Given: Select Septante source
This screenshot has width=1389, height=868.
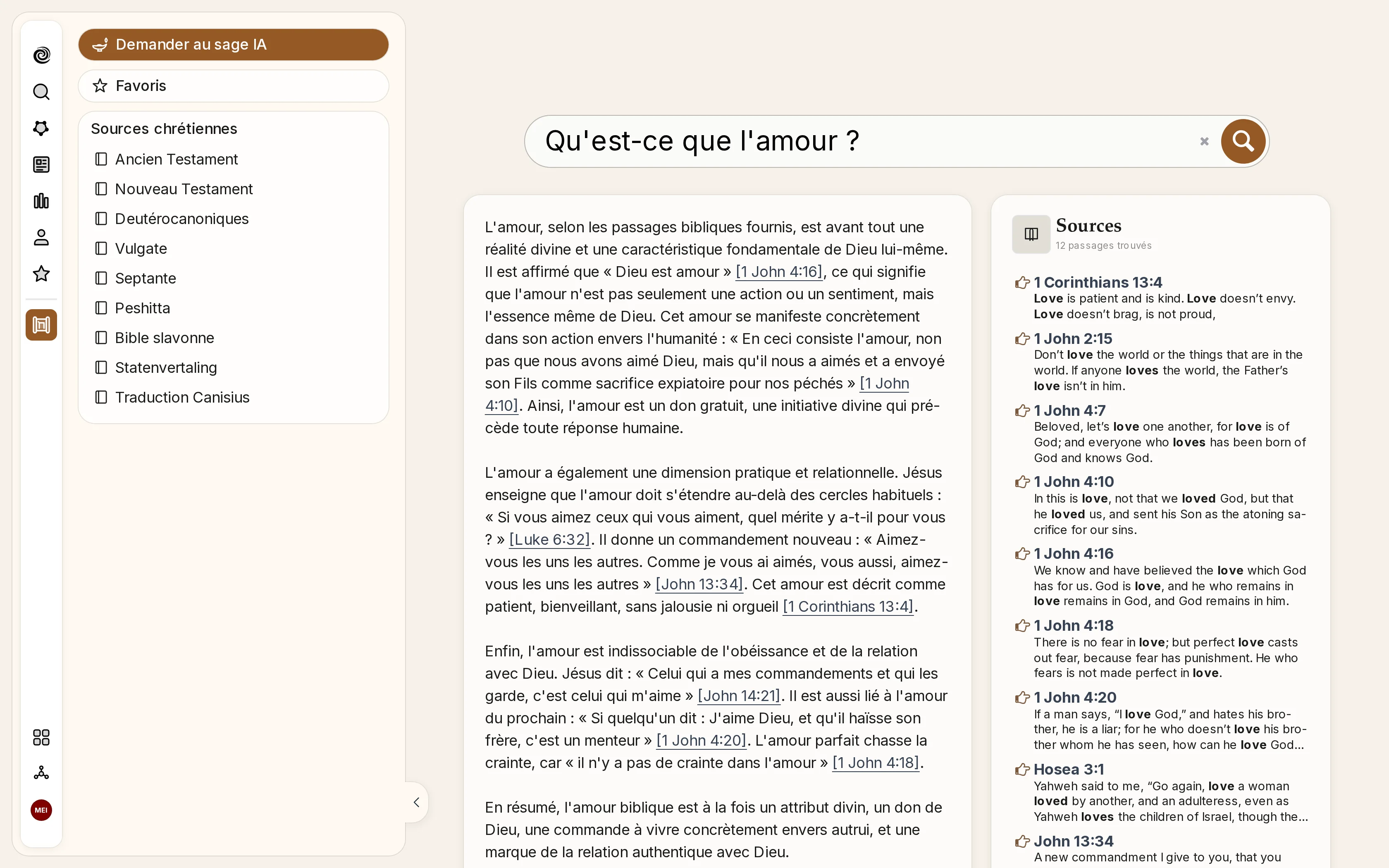Looking at the screenshot, I should coord(136,279).
